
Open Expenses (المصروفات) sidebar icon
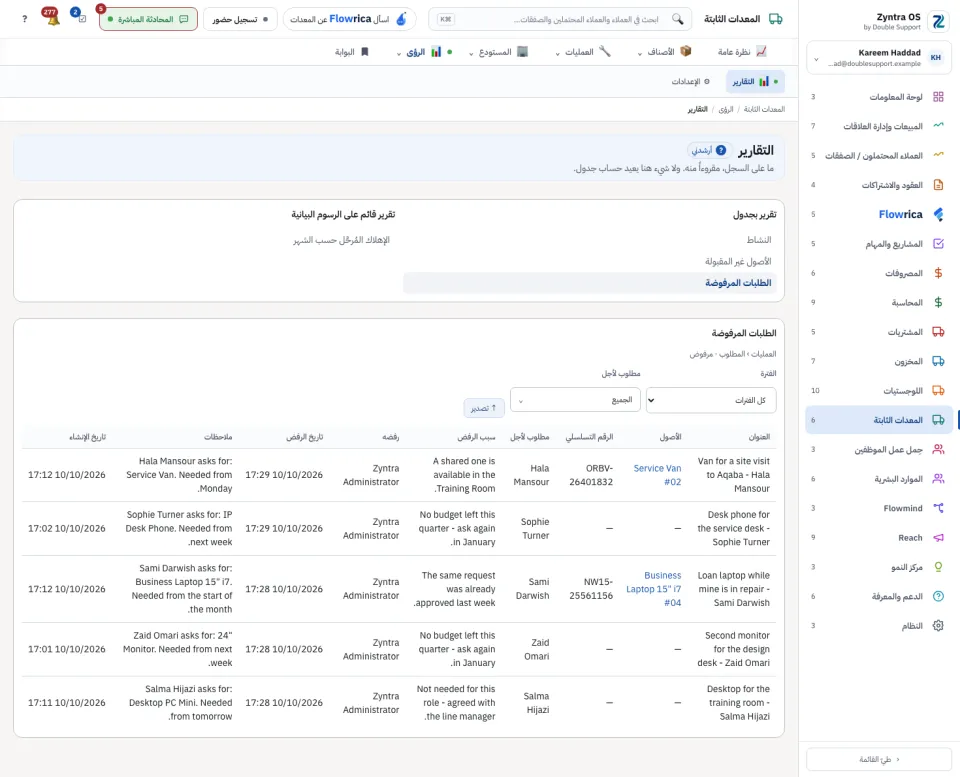[x=938, y=273]
